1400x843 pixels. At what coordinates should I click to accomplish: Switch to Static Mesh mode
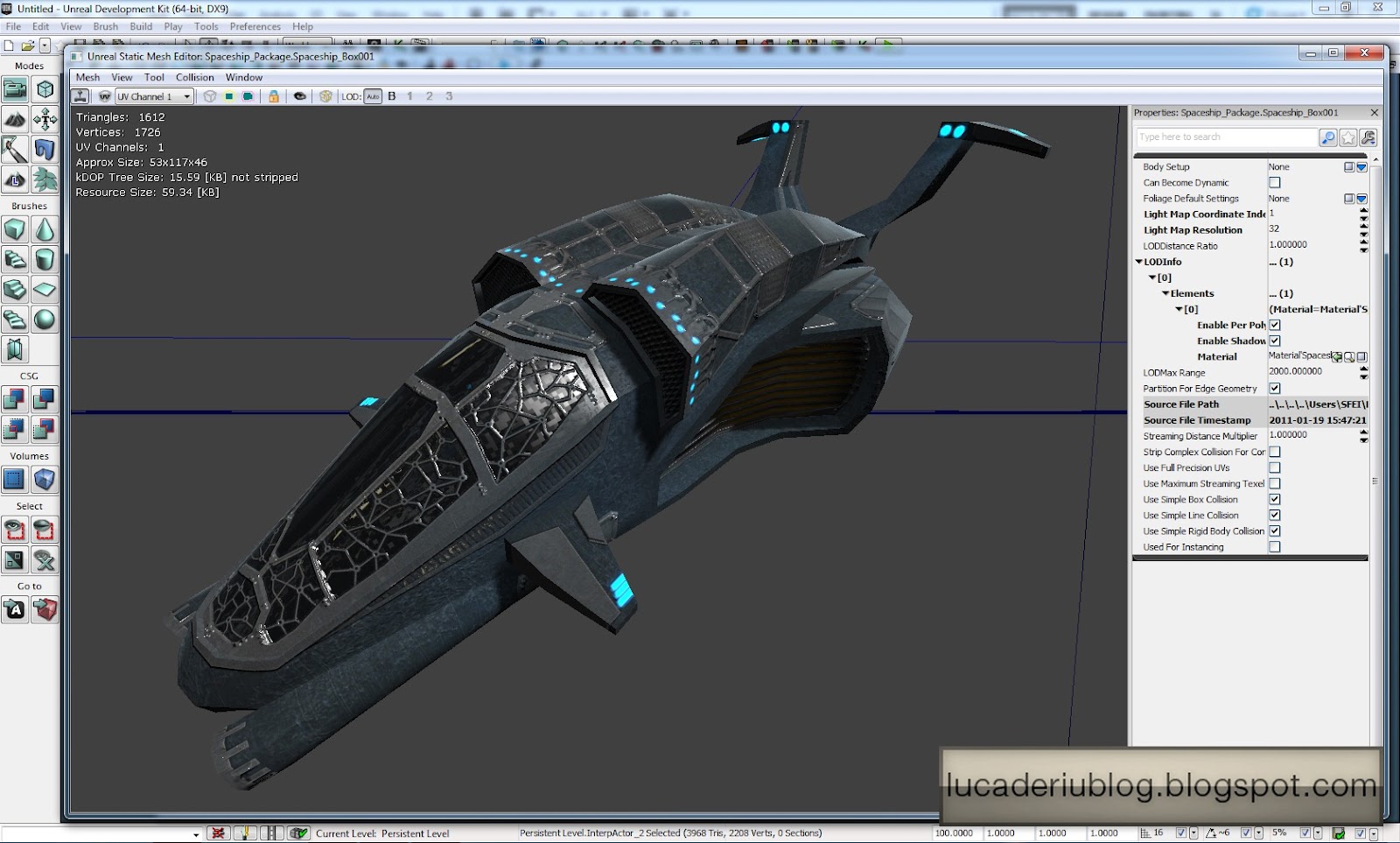point(45,149)
